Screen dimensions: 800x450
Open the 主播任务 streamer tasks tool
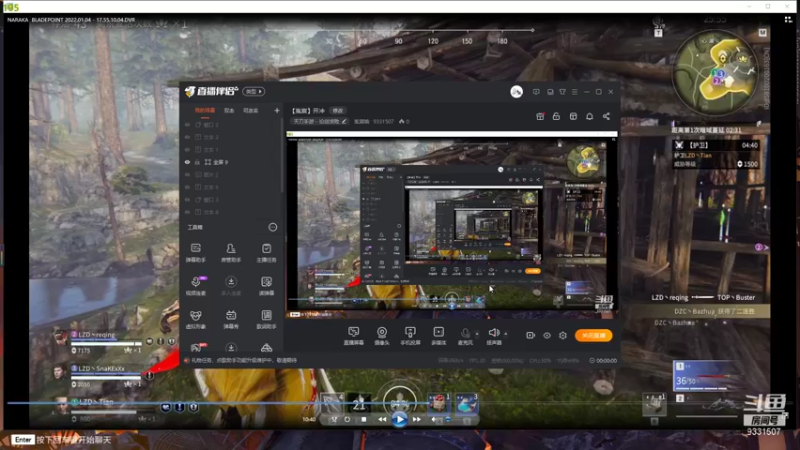tap(266, 253)
